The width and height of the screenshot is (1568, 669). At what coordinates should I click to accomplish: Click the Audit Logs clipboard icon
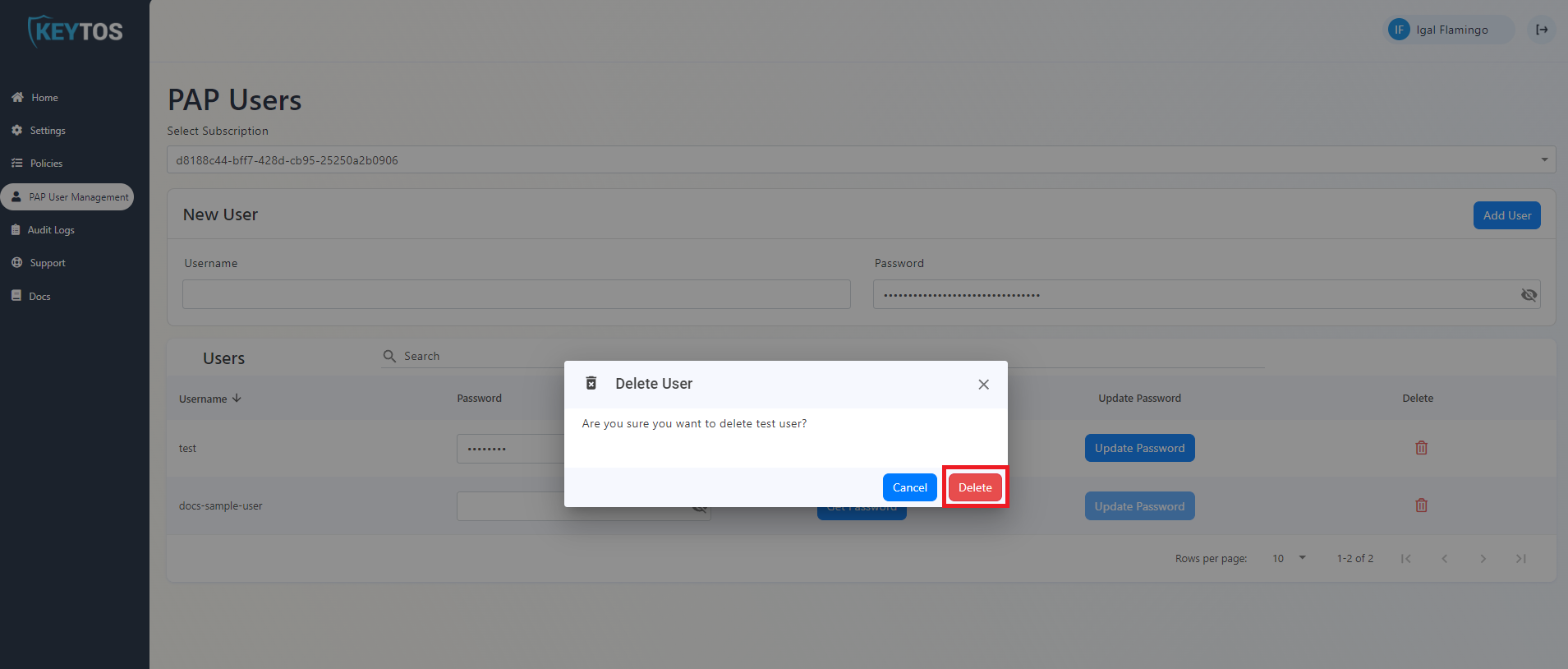click(16, 229)
